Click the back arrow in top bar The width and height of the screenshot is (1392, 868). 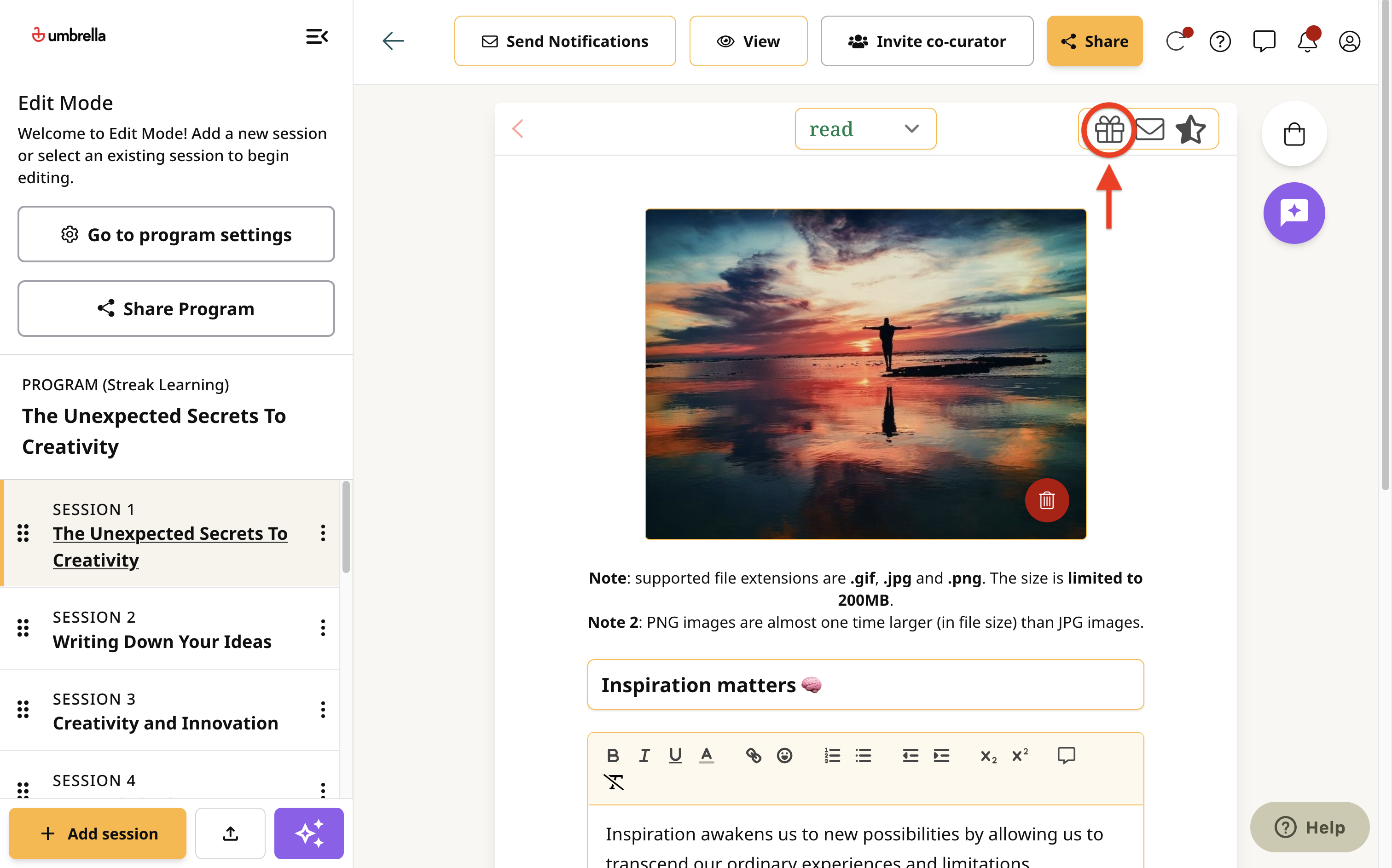tap(393, 41)
